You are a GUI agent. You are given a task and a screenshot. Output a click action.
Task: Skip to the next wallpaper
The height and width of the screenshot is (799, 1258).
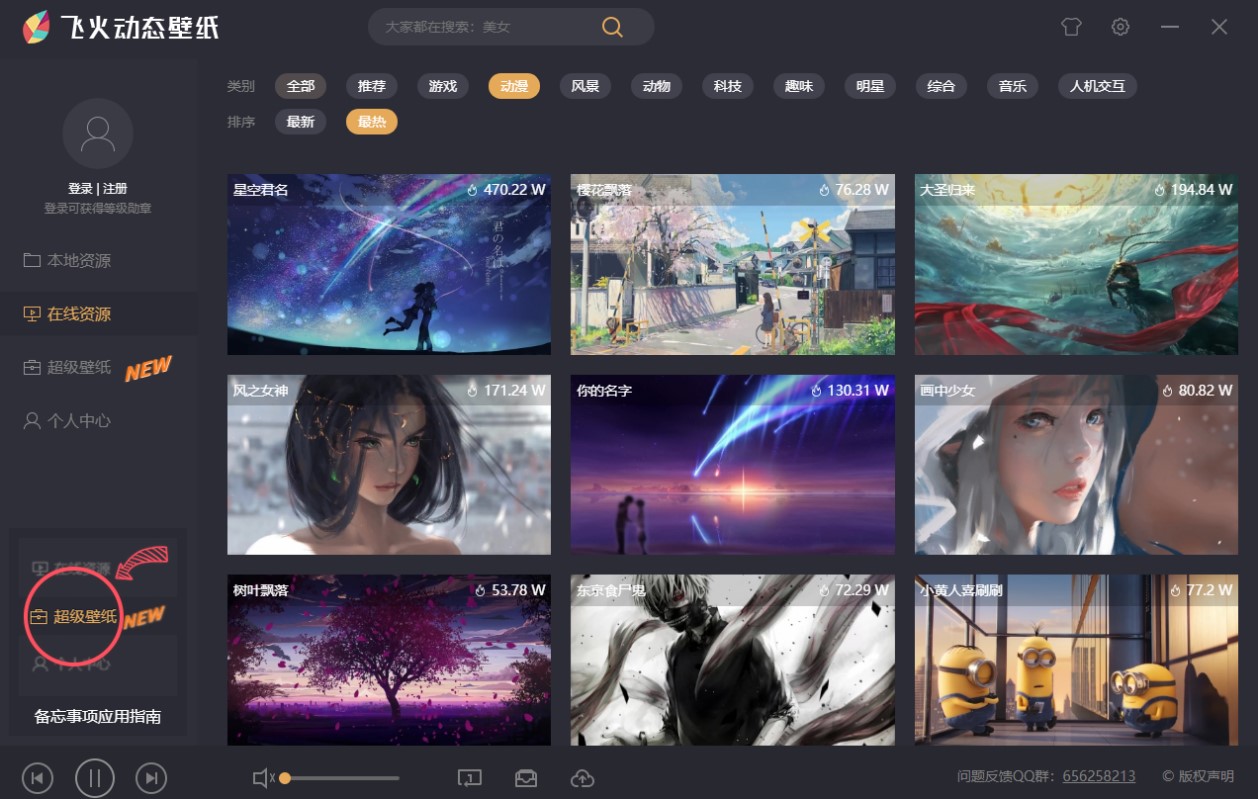coord(151,778)
